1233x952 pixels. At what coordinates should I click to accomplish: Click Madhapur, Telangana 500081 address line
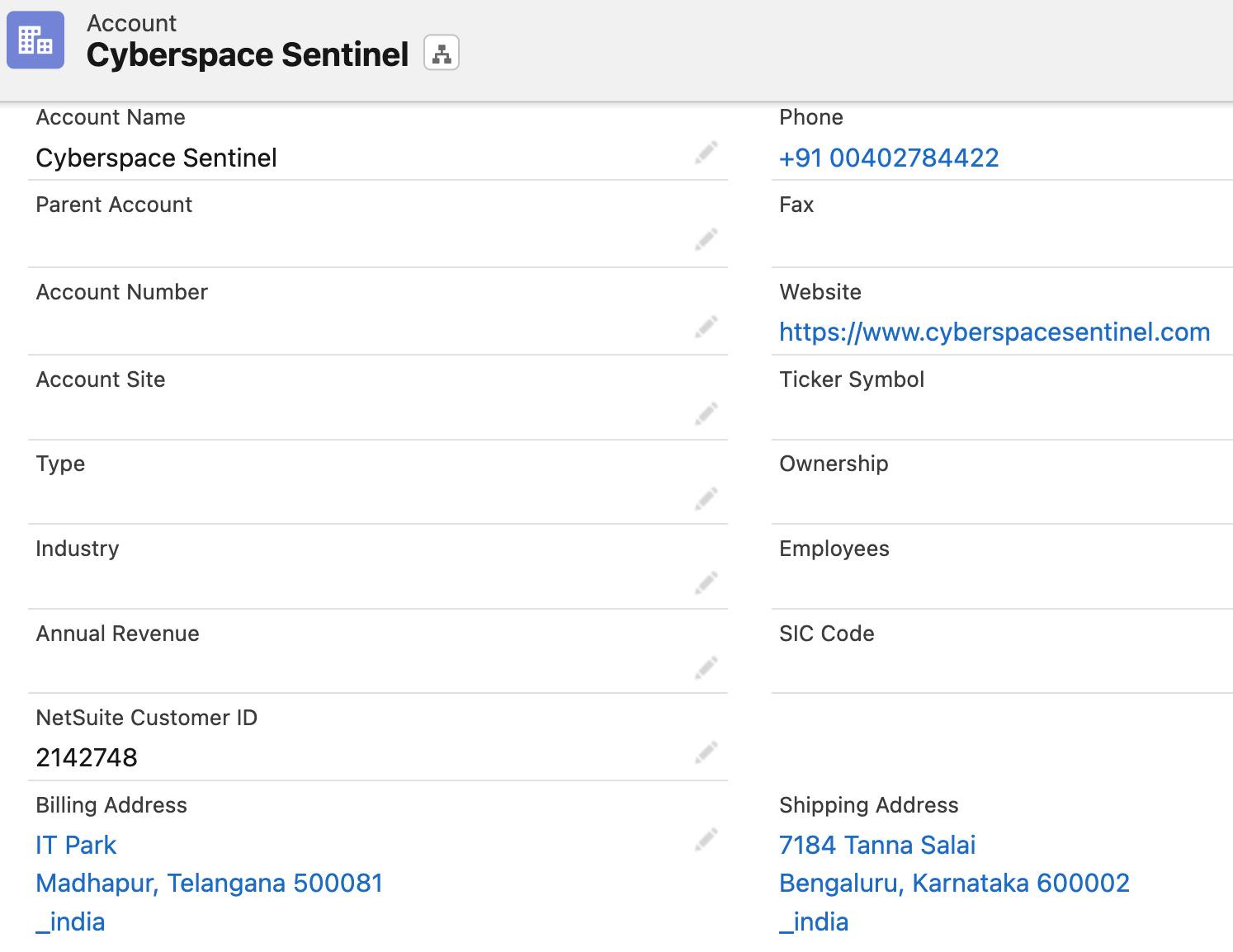coord(210,884)
